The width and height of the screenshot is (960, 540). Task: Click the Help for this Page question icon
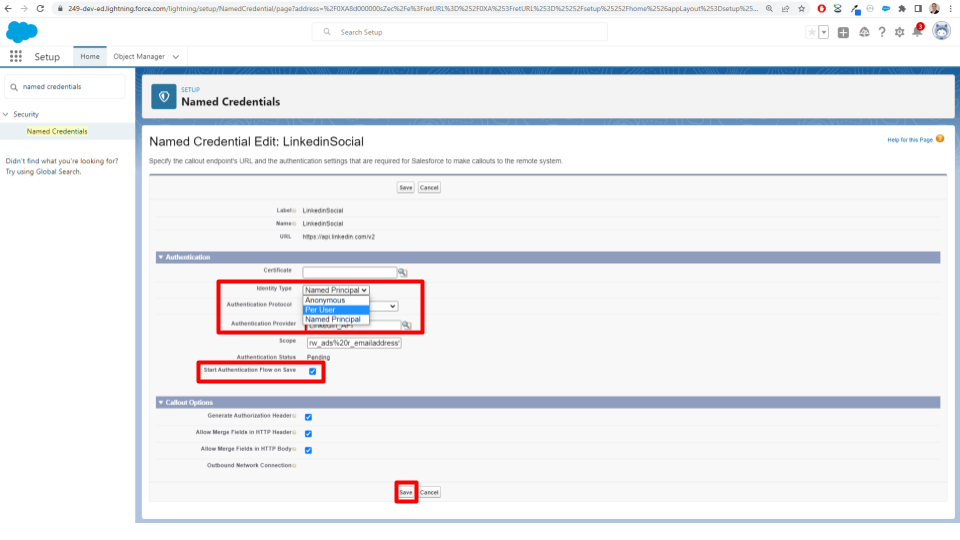tap(940, 139)
